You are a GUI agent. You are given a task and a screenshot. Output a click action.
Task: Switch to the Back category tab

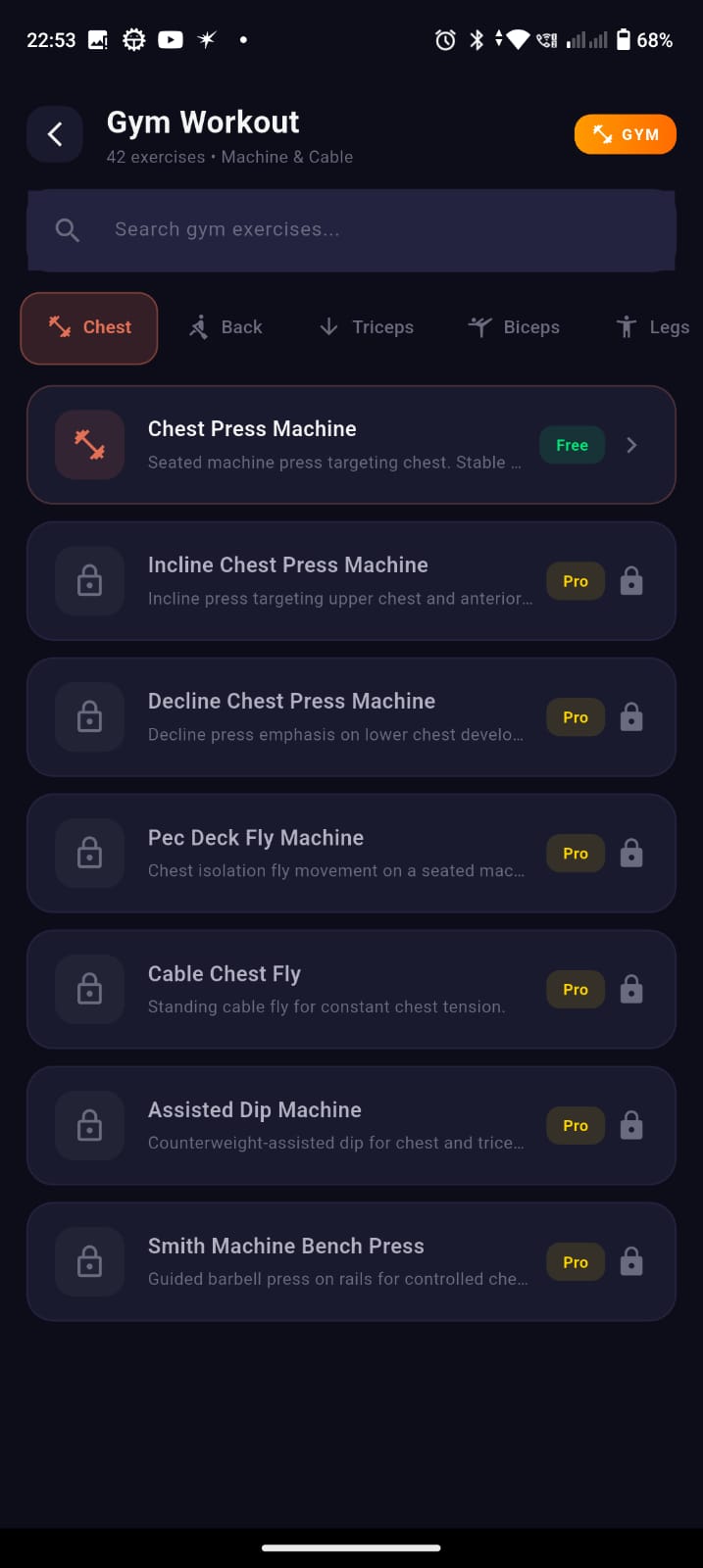pyautogui.click(x=226, y=327)
